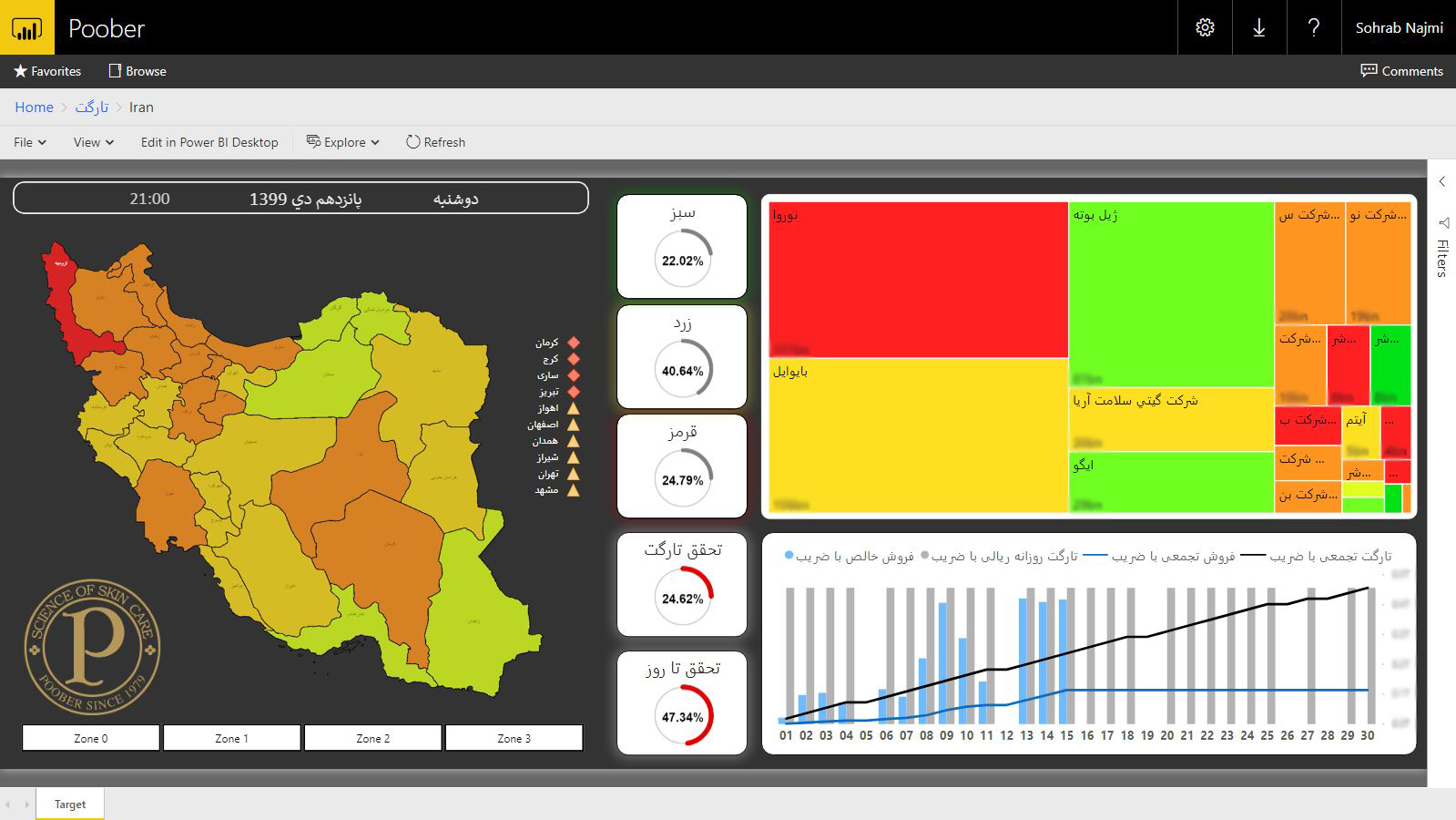The image size is (1456, 820).
Task: Open the help question mark
Action: tap(1313, 27)
